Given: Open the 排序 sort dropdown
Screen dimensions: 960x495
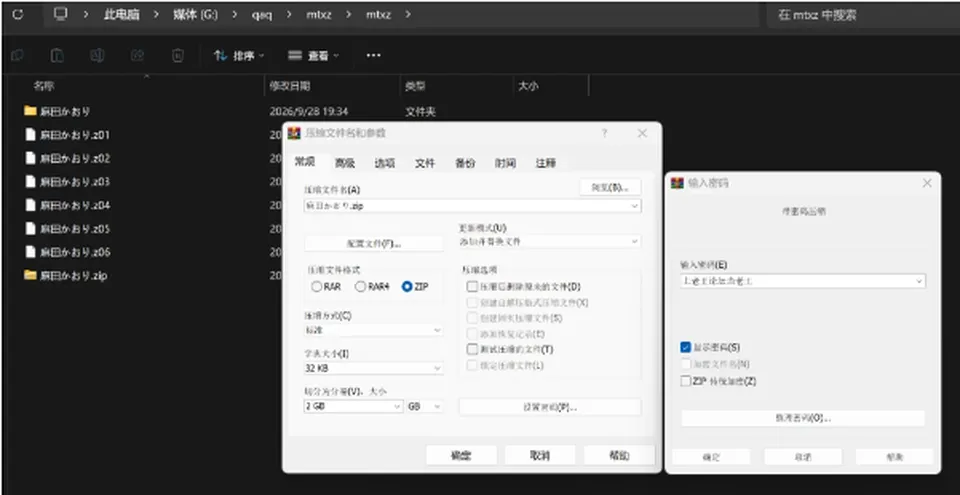Looking at the screenshot, I should click(239, 56).
